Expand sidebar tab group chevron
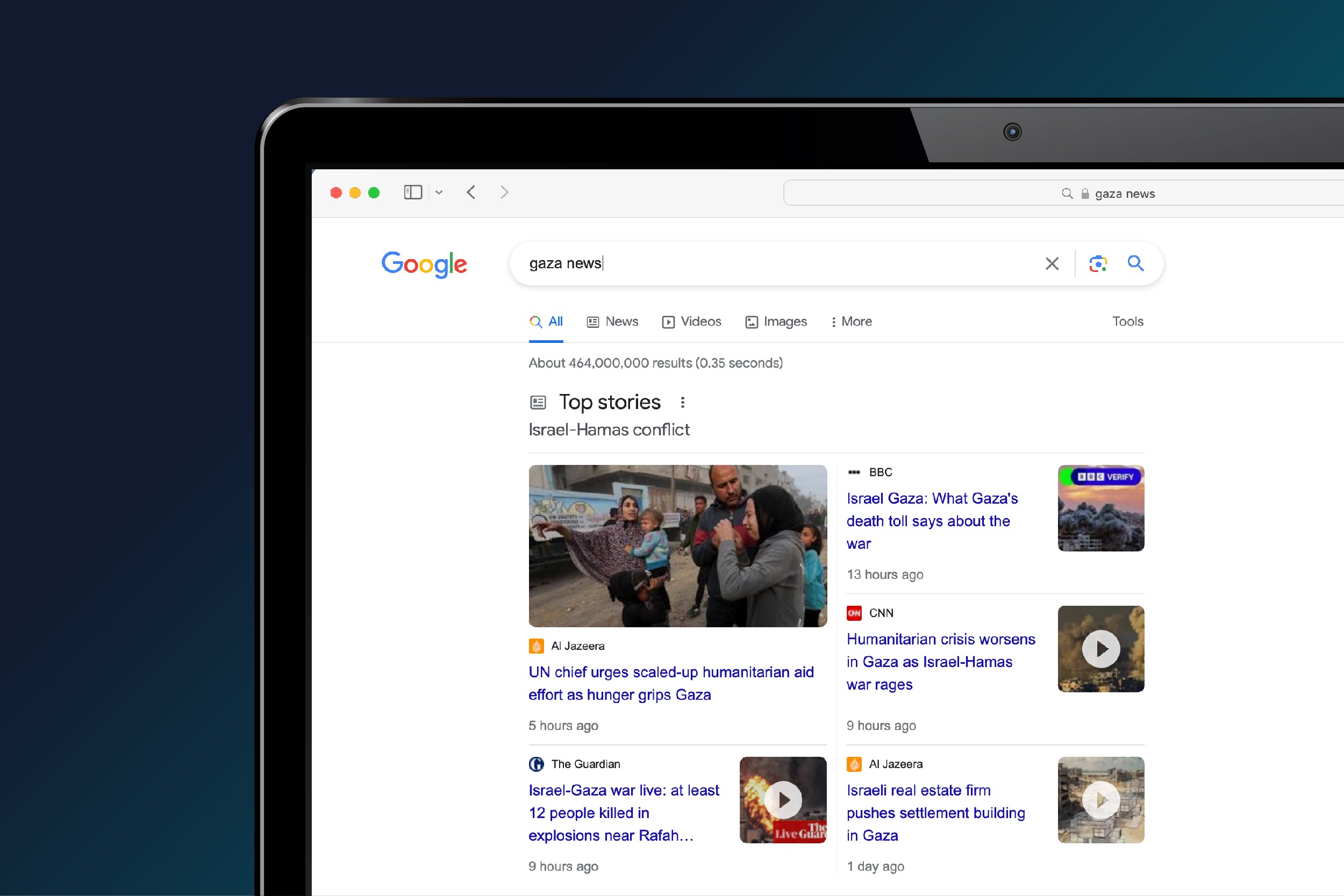The image size is (1344, 896). [x=439, y=192]
